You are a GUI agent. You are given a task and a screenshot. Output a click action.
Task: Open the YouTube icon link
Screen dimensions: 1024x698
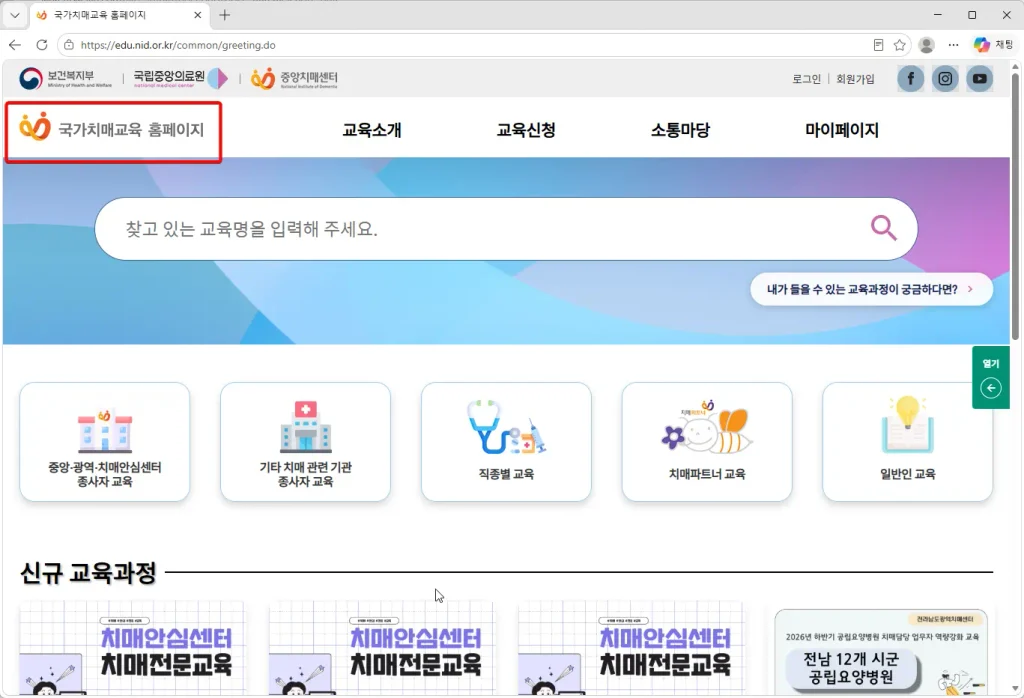[x=980, y=79]
